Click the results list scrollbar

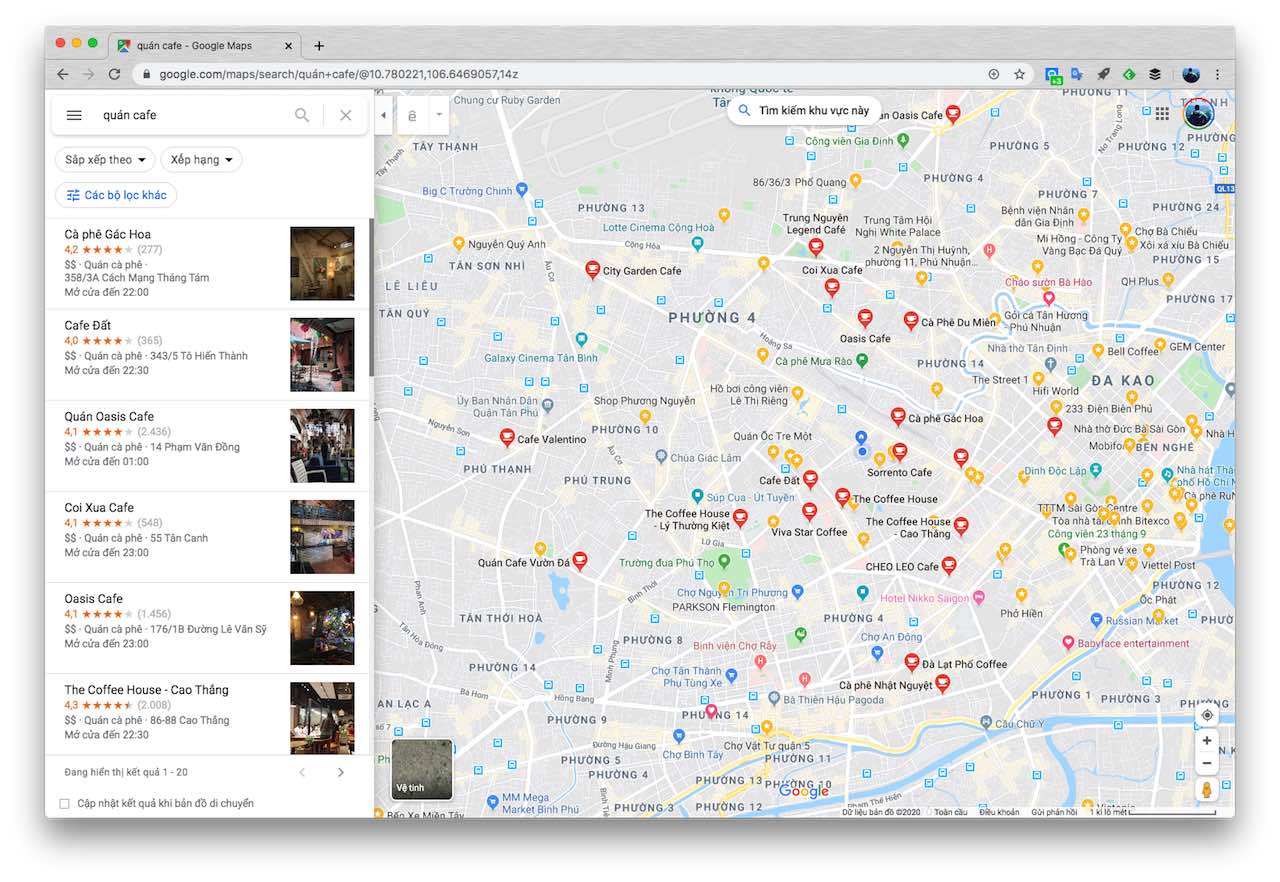[x=372, y=298]
